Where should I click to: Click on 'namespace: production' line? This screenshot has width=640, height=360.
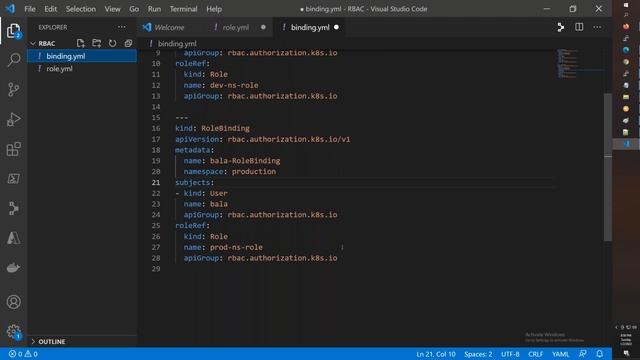pyautogui.click(x=229, y=171)
